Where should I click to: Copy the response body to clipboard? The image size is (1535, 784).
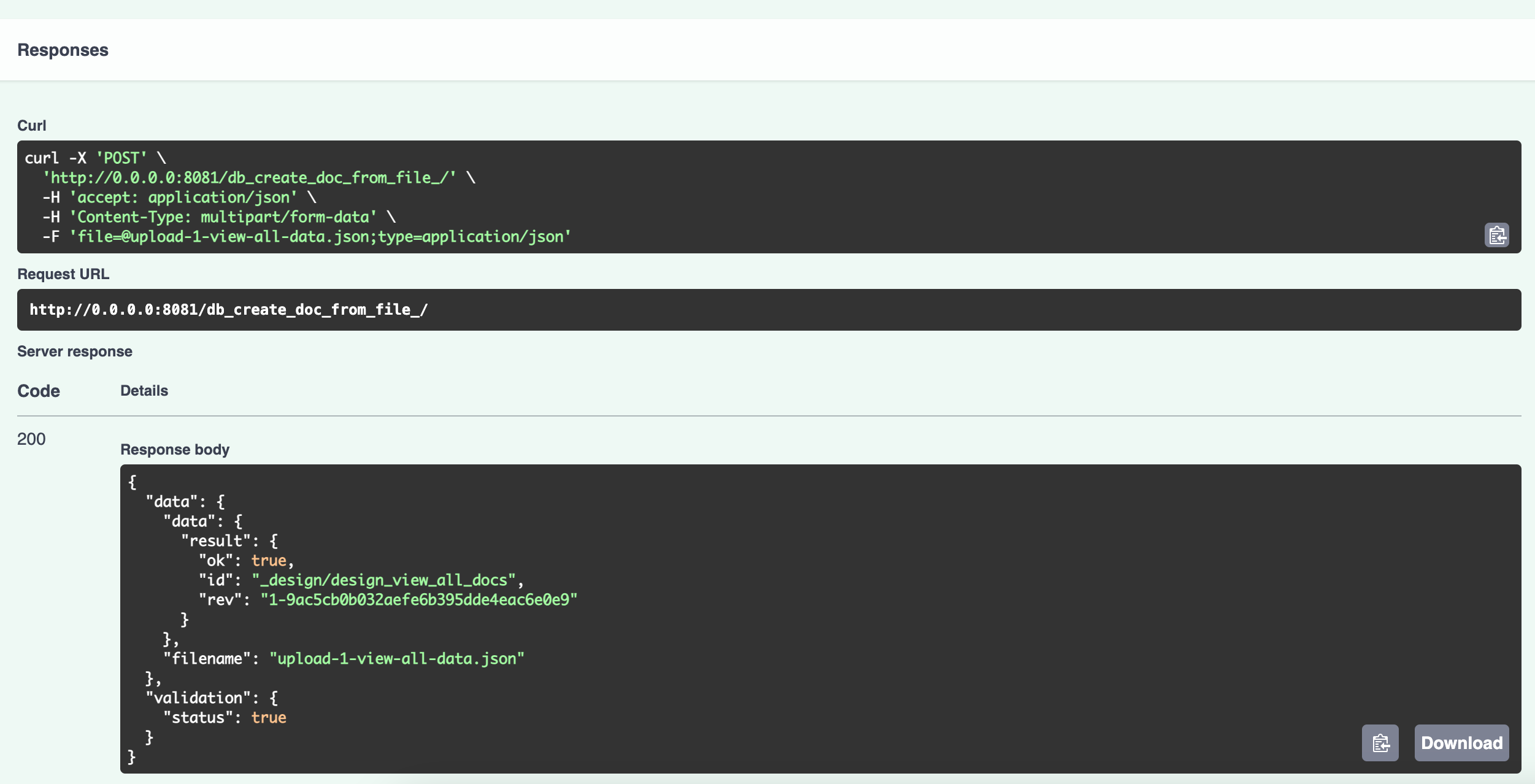click(x=1380, y=743)
